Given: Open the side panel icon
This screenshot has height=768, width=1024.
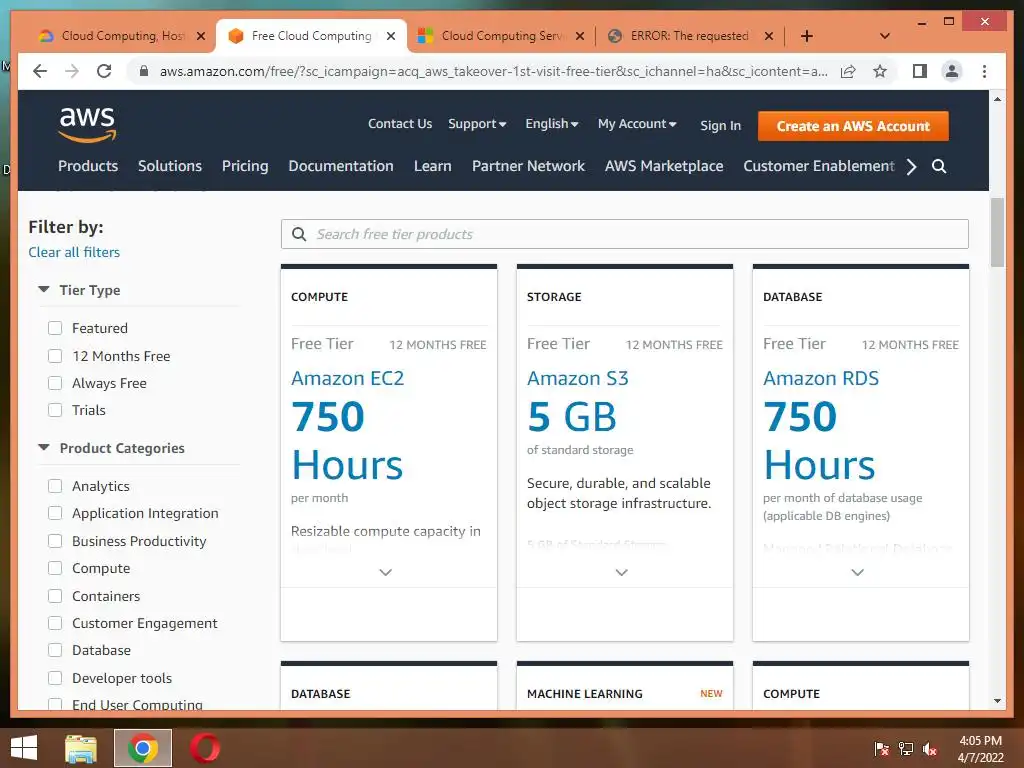Looking at the screenshot, I should point(920,71).
